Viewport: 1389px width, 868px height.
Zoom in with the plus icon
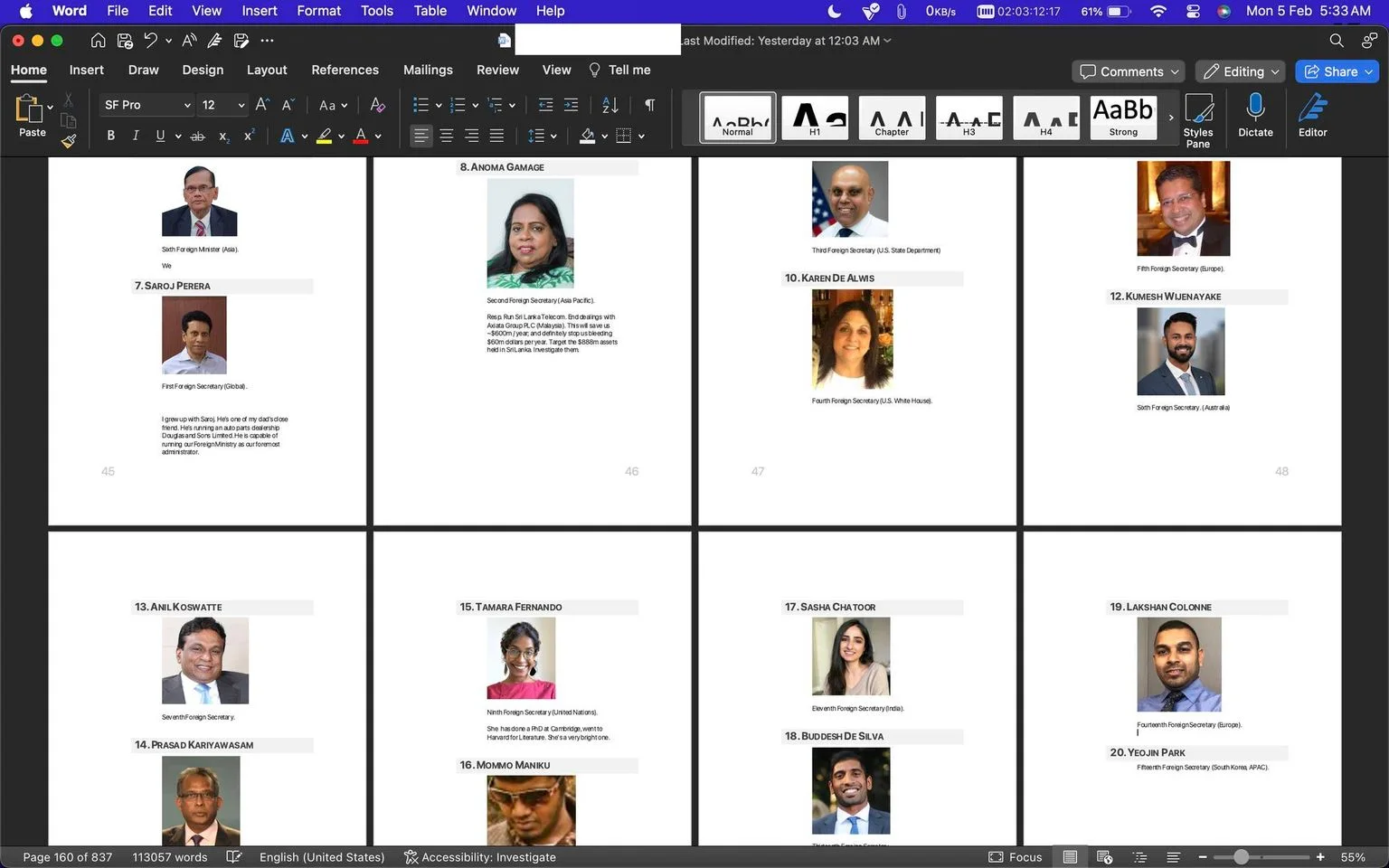point(1320,857)
